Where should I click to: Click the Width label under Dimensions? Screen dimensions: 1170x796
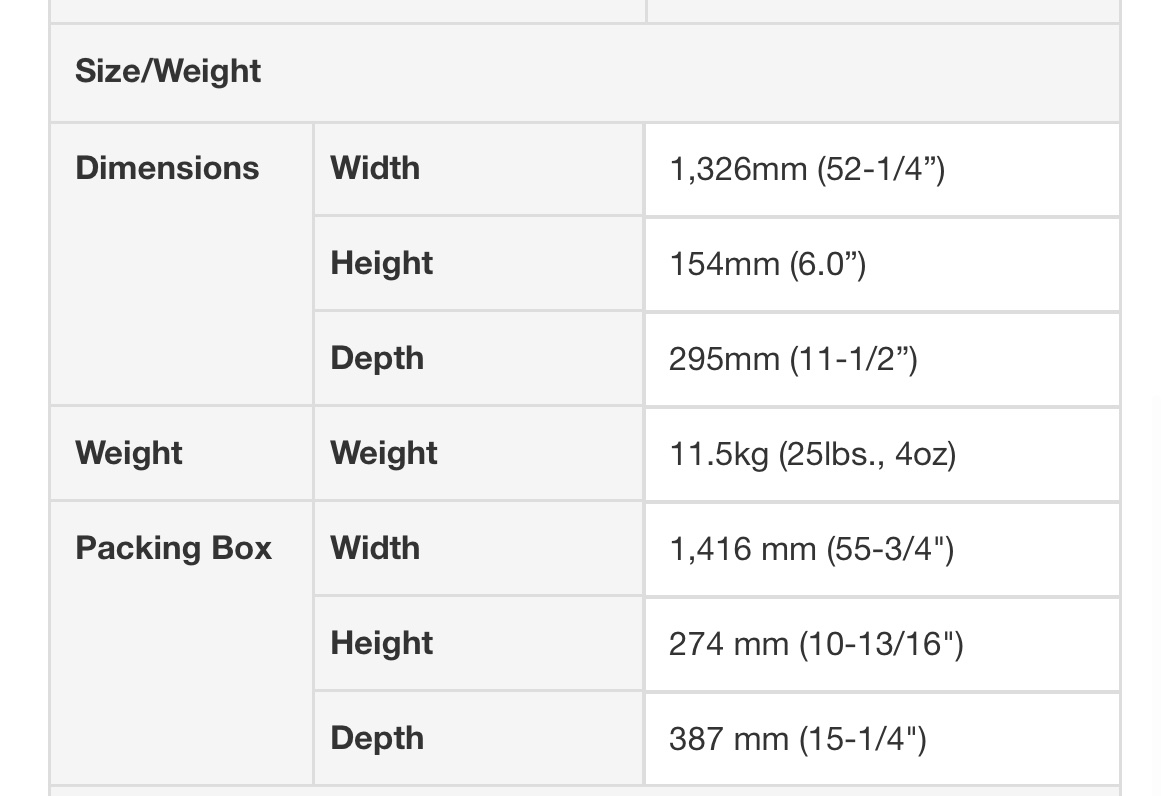(375, 168)
